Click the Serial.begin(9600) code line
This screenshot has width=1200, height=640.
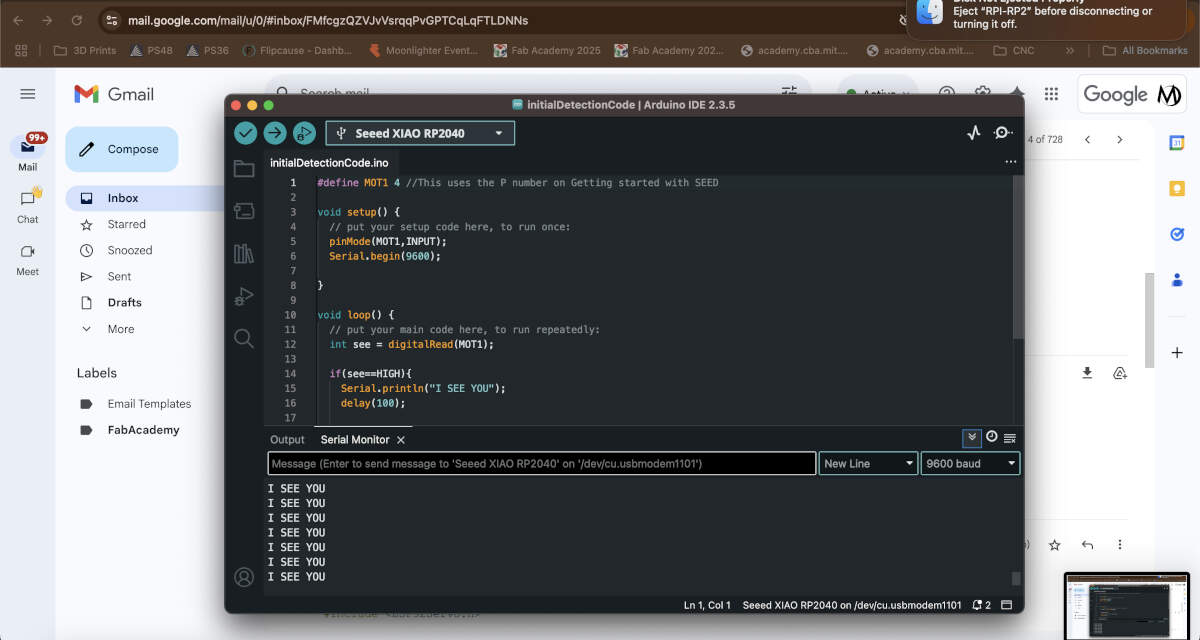click(x=385, y=256)
